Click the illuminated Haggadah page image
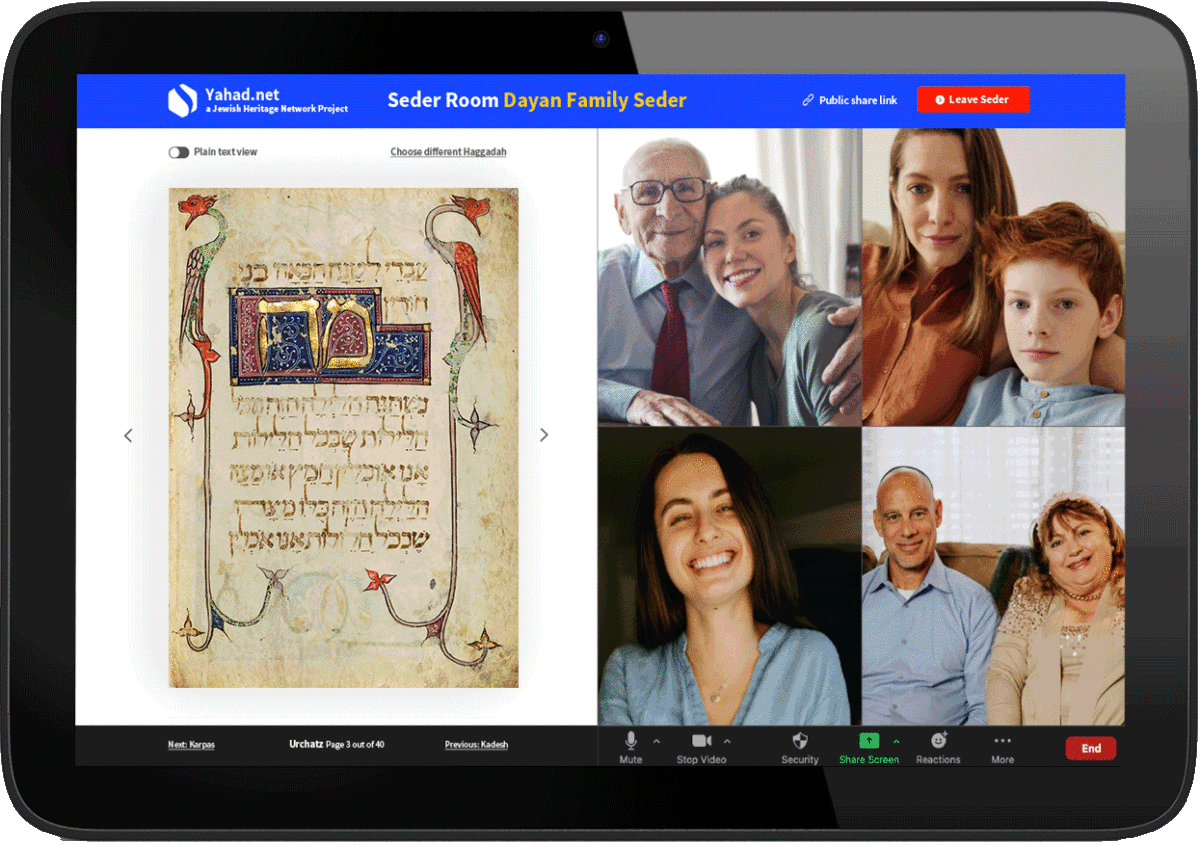The width and height of the screenshot is (1200, 845). pos(343,437)
